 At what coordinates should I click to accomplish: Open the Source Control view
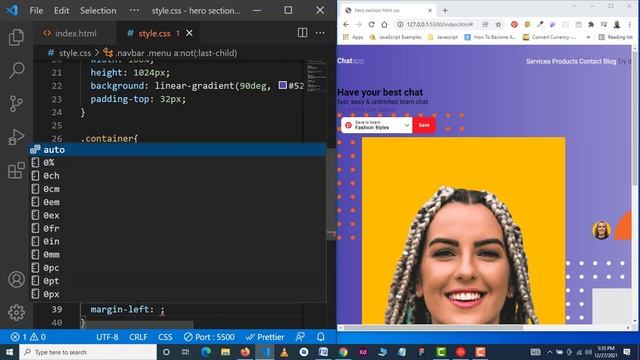(16, 104)
